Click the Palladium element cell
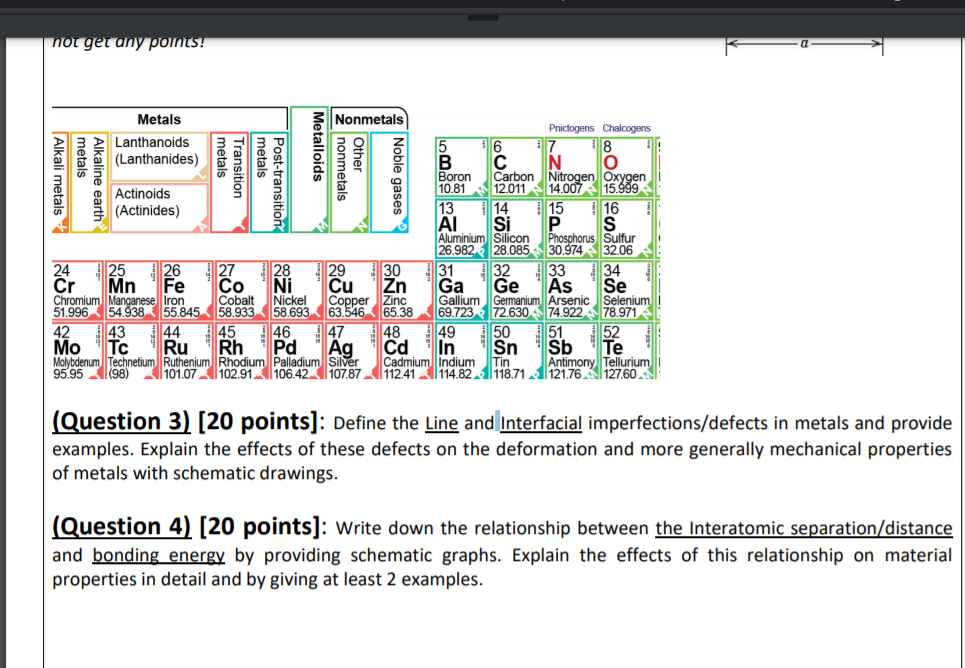965x668 pixels. 297,351
